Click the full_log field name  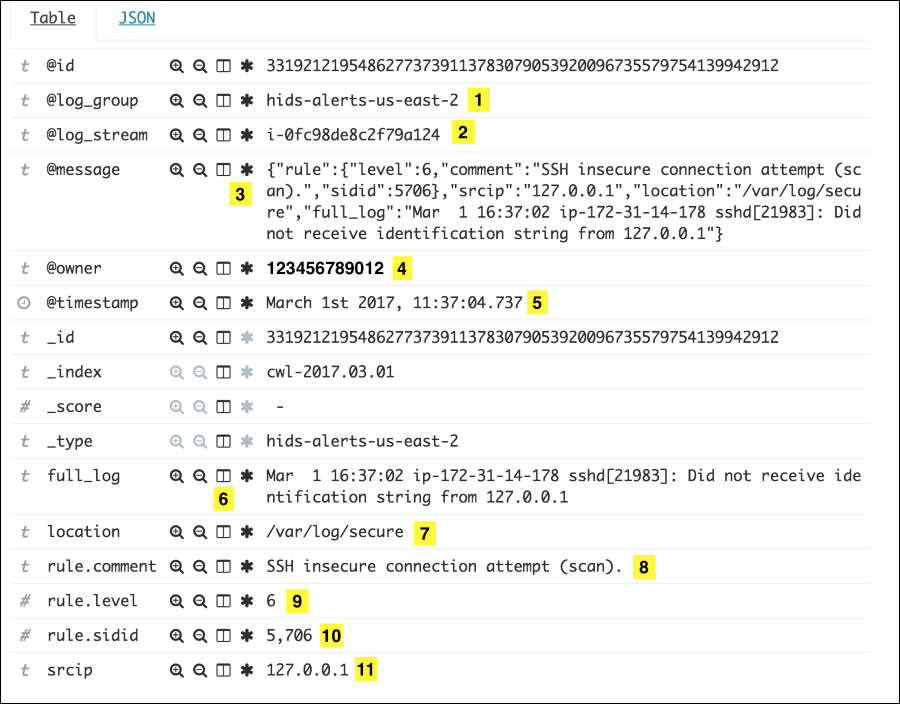[85, 476]
